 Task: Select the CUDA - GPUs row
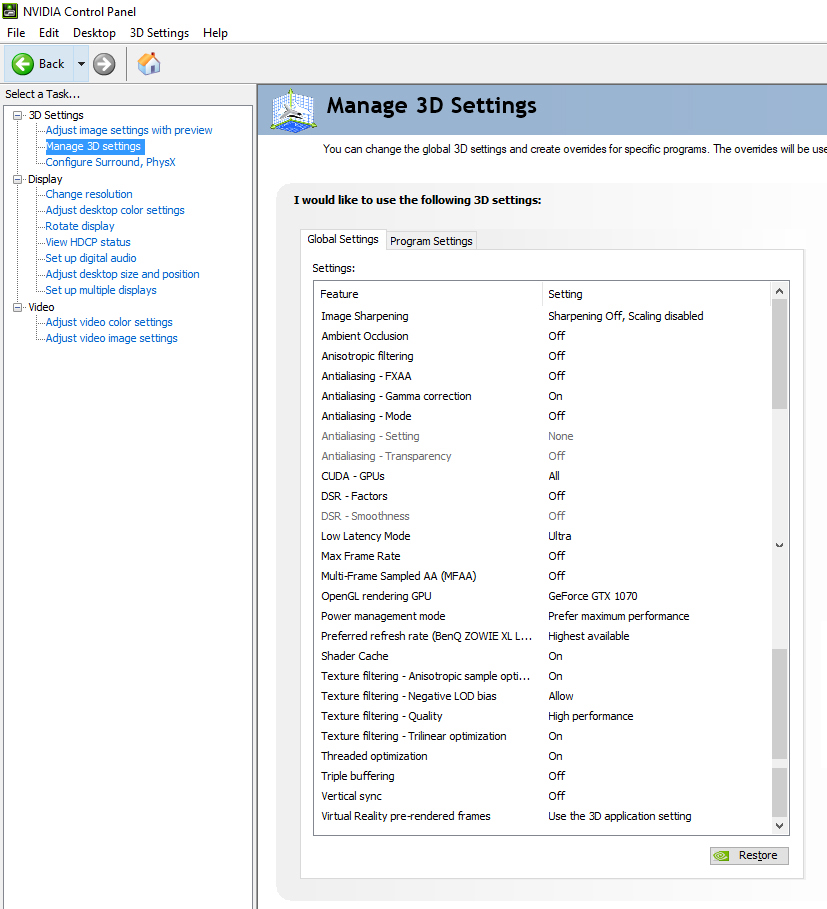click(543, 477)
